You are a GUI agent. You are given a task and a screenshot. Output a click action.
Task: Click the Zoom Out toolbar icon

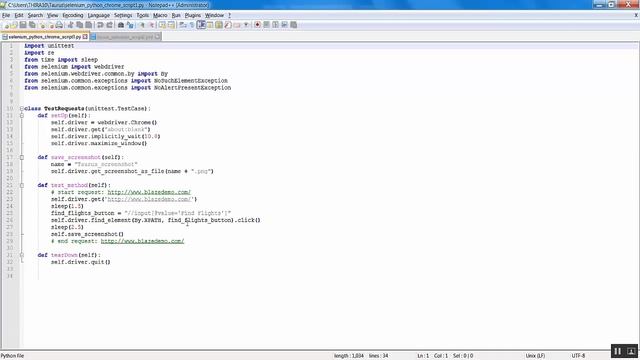pyautogui.click(x=151, y=25)
